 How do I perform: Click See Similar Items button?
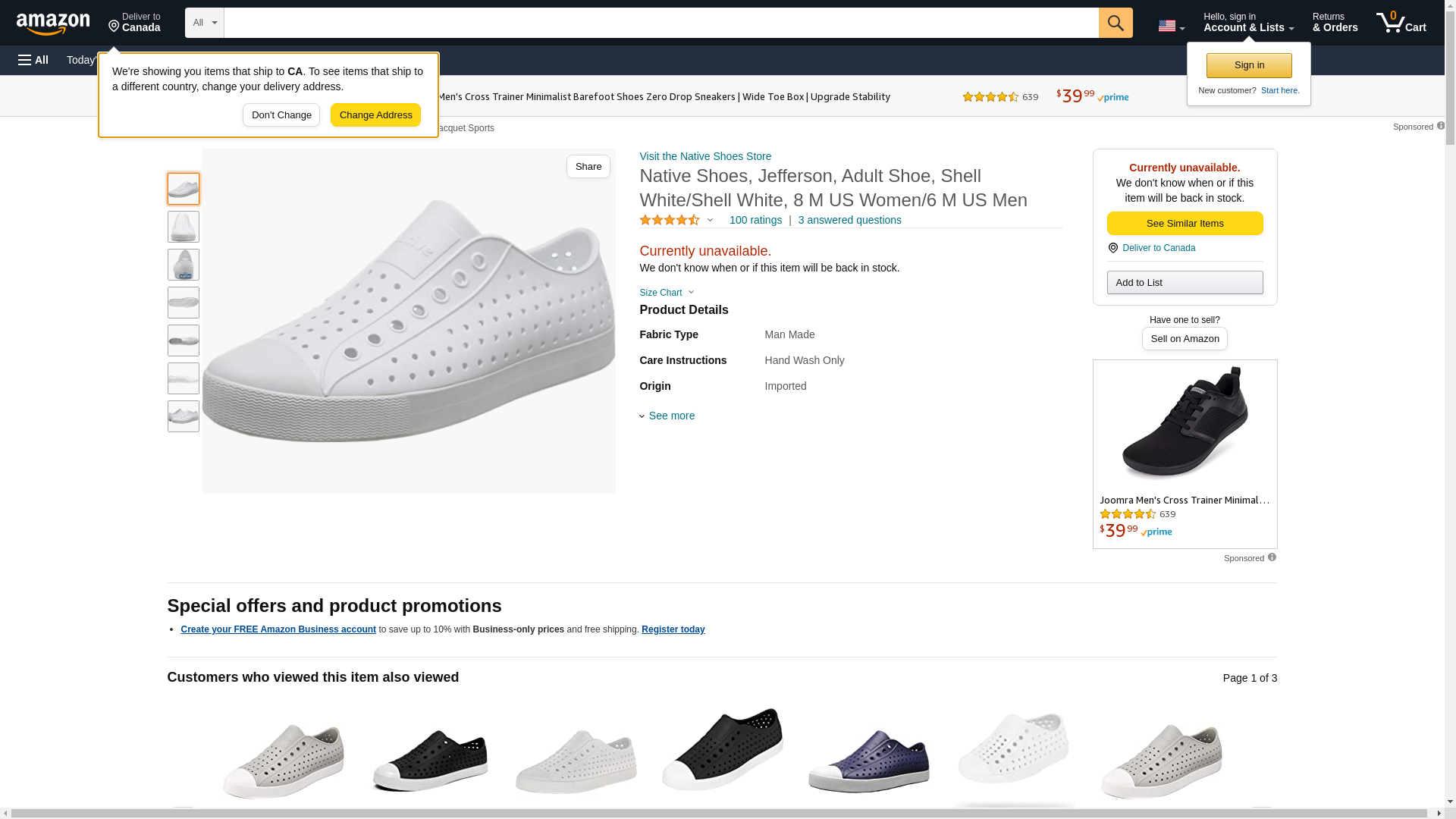point(1185,223)
